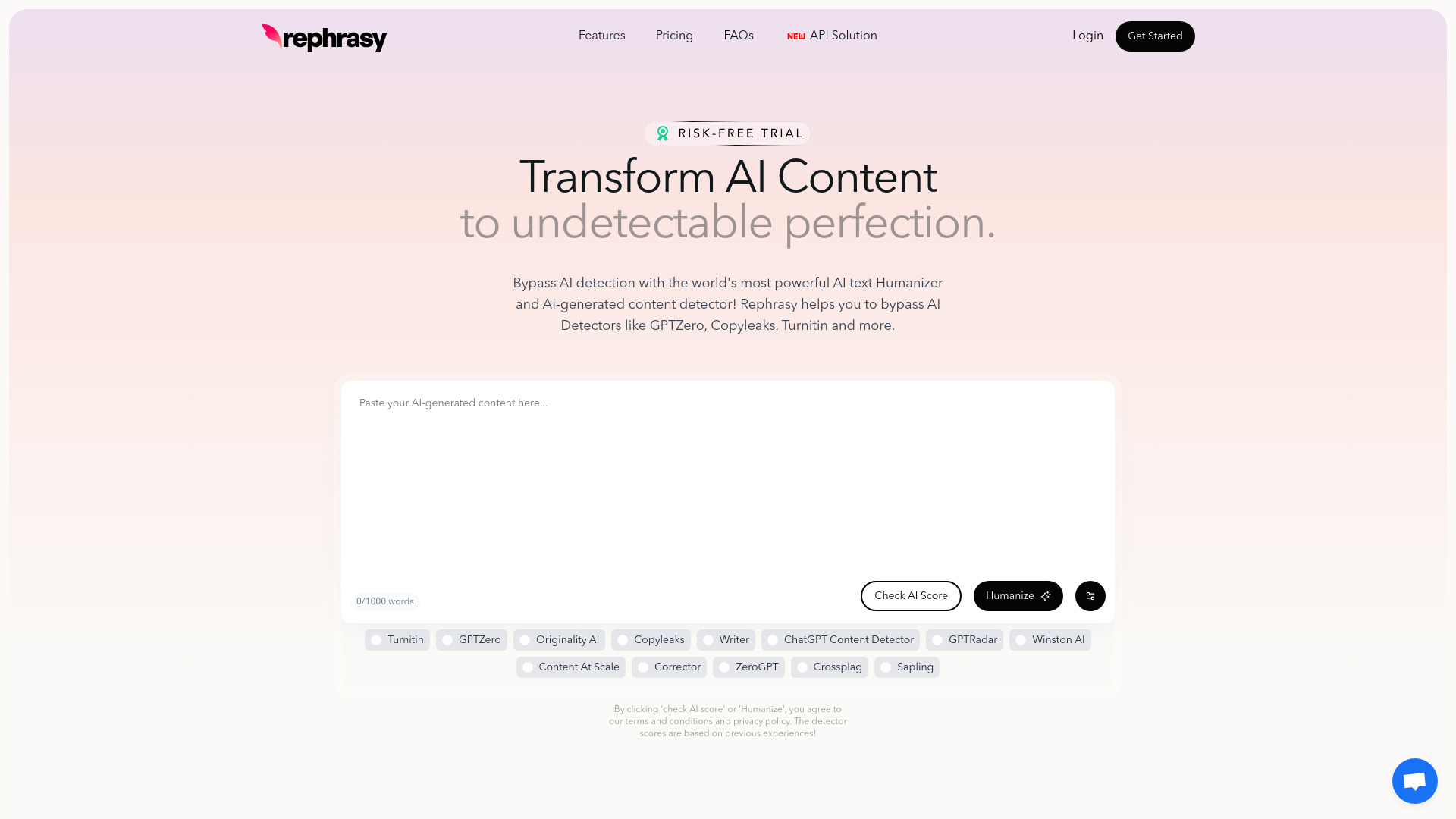This screenshot has width=1456, height=819.
Task: Click the award/ribbon icon near risk-free trial
Action: [x=661, y=133]
